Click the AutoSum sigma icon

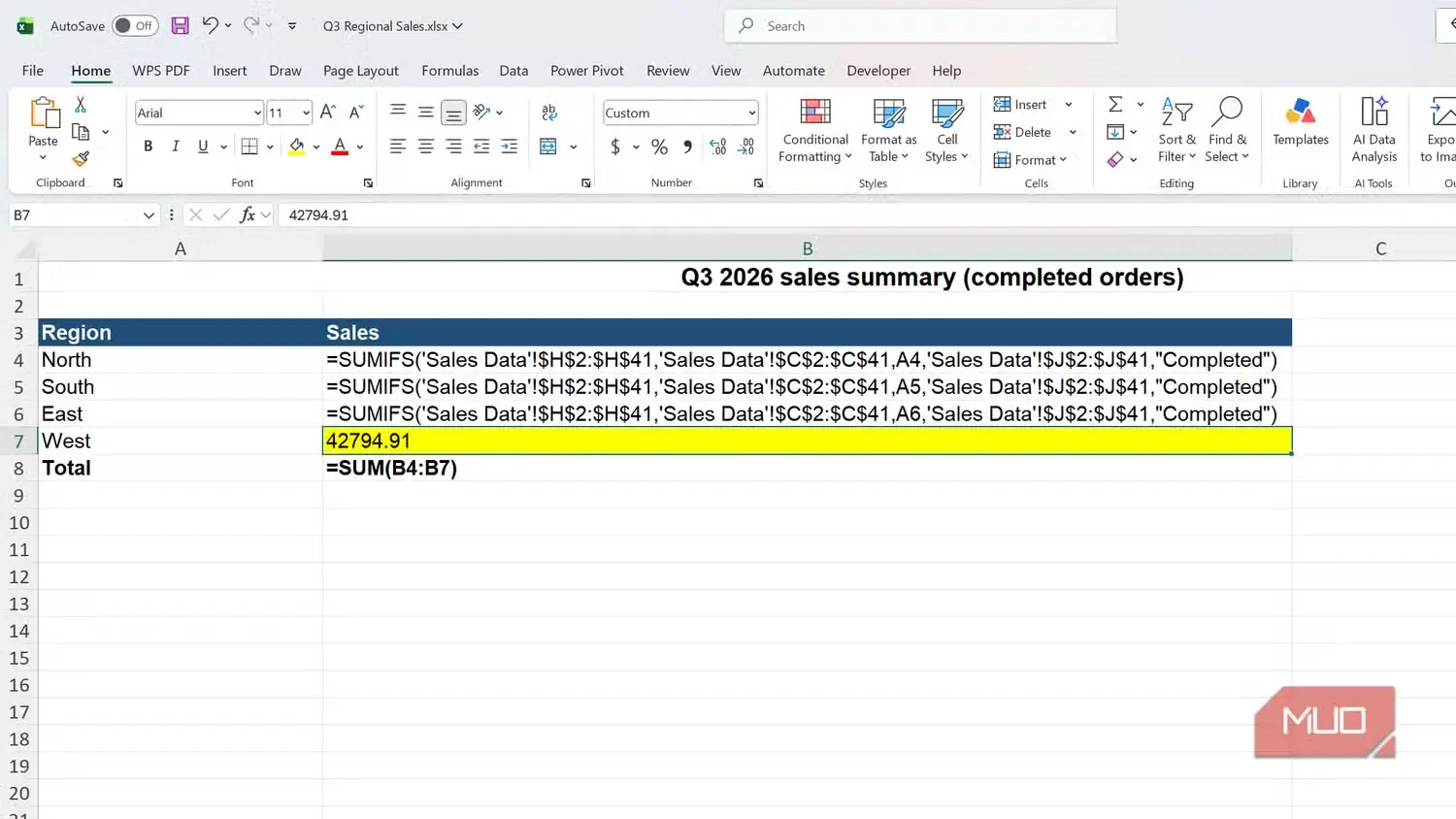point(1115,104)
